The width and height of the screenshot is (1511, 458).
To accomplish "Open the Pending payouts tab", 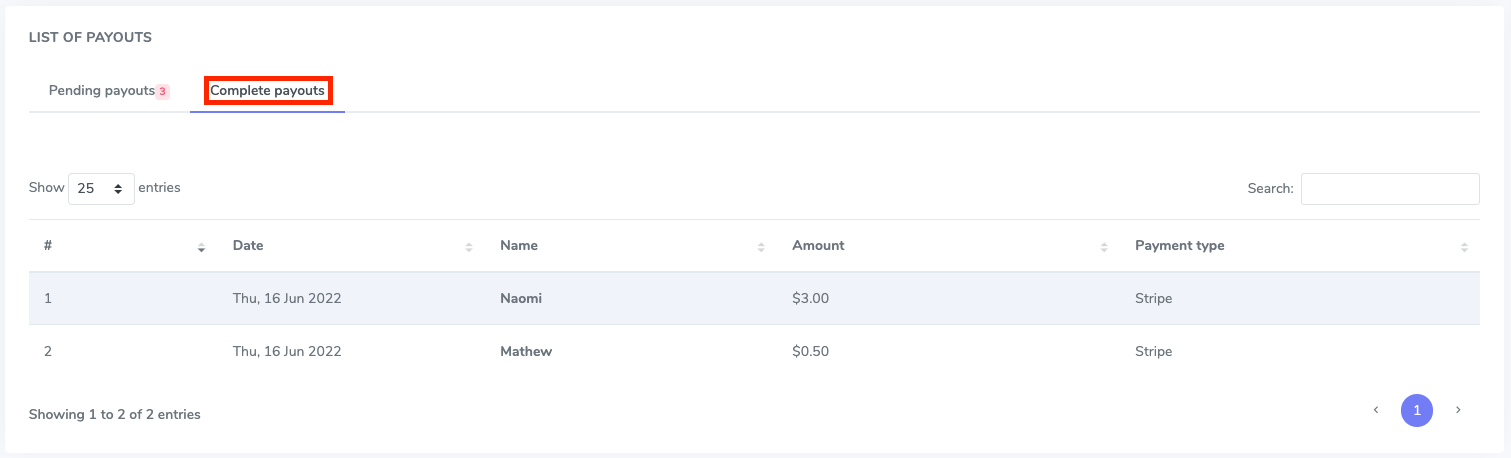I will pyautogui.click(x=101, y=91).
